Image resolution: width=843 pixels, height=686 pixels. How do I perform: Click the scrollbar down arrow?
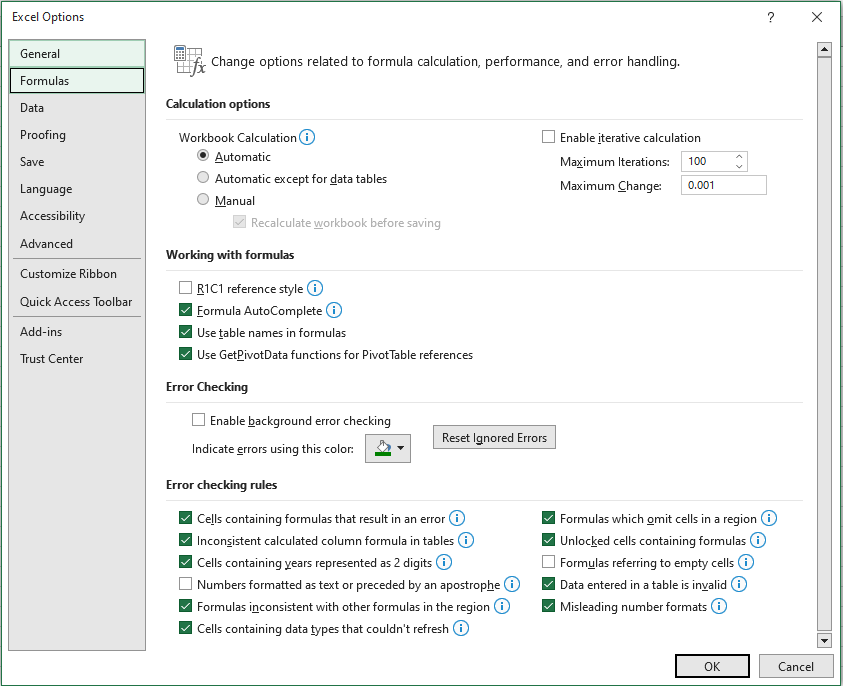pyautogui.click(x=824, y=640)
